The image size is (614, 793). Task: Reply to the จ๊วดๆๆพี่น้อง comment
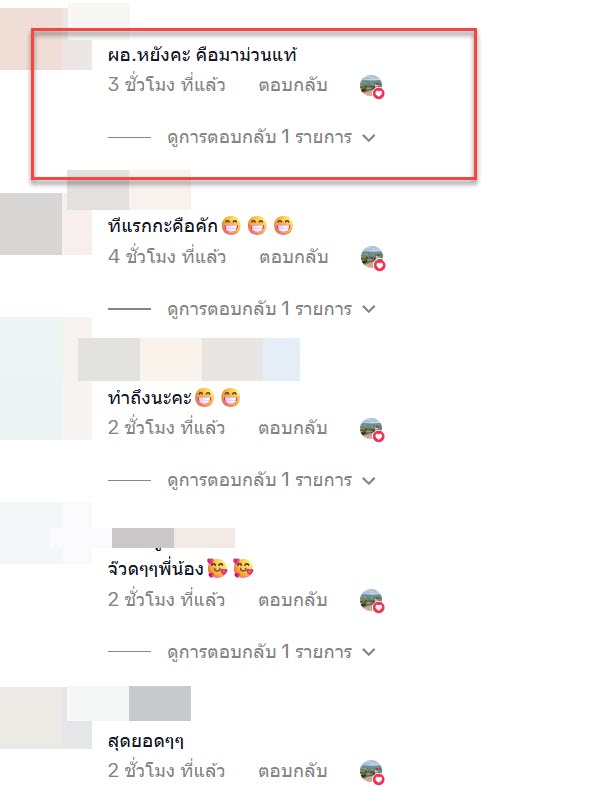click(292, 600)
